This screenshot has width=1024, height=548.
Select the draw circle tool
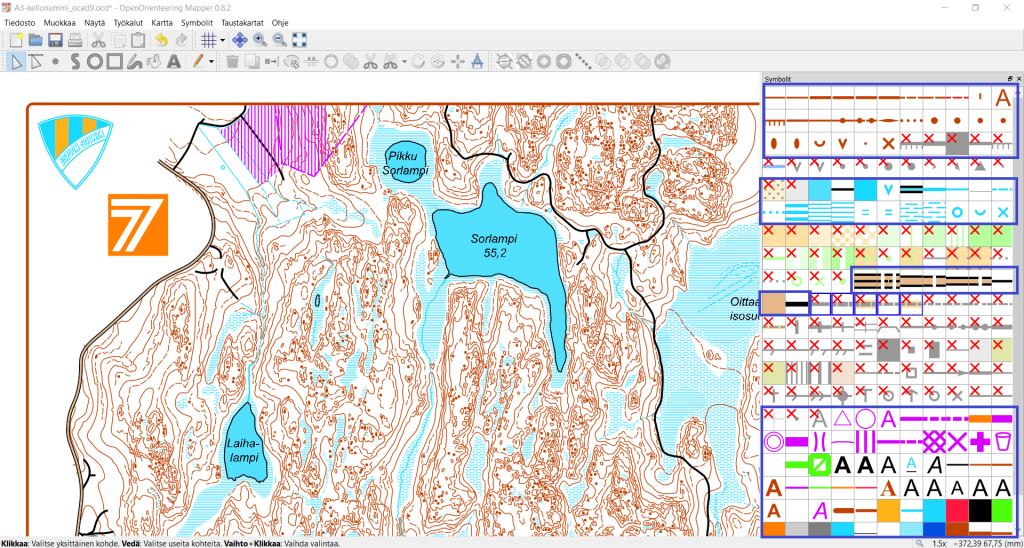point(94,62)
